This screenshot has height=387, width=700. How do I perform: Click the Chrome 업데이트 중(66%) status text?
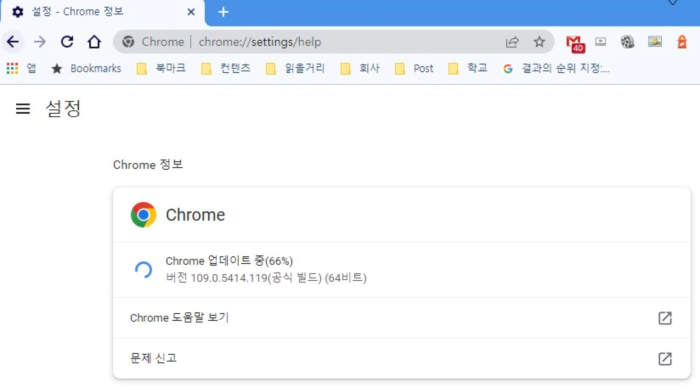[x=229, y=261]
